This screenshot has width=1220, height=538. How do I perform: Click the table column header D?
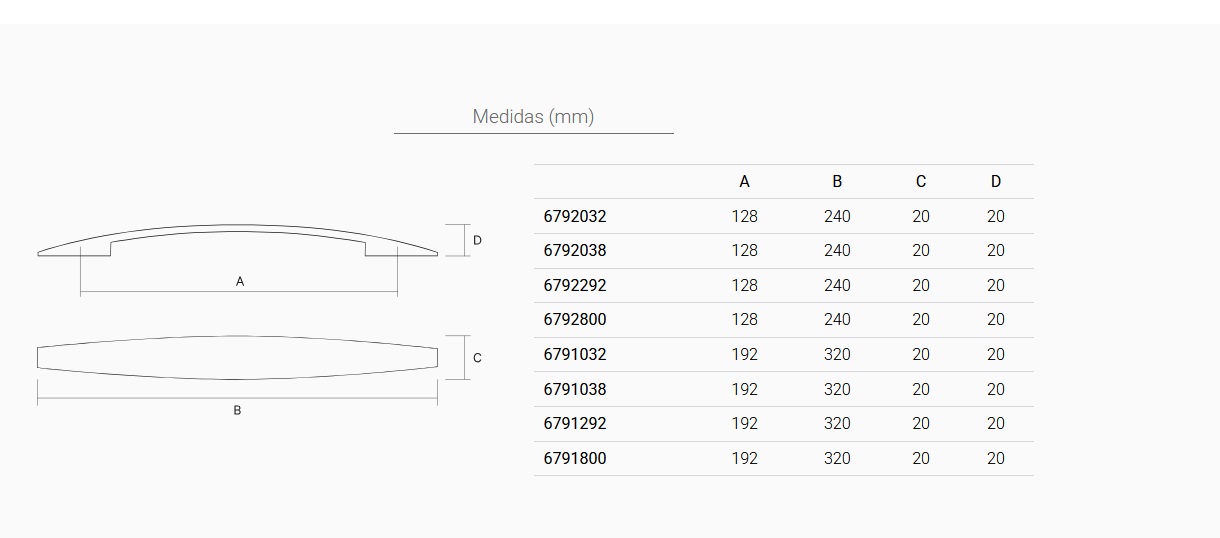click(996, 182)
